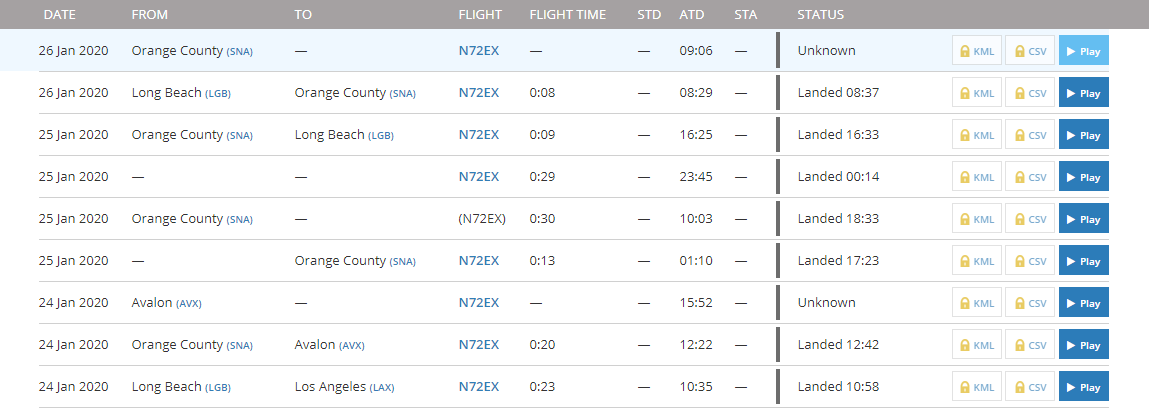Play the Long Beach to Los Angeles flight
This screenshot has width=1149, height=417.
(x=1083, y=387)
